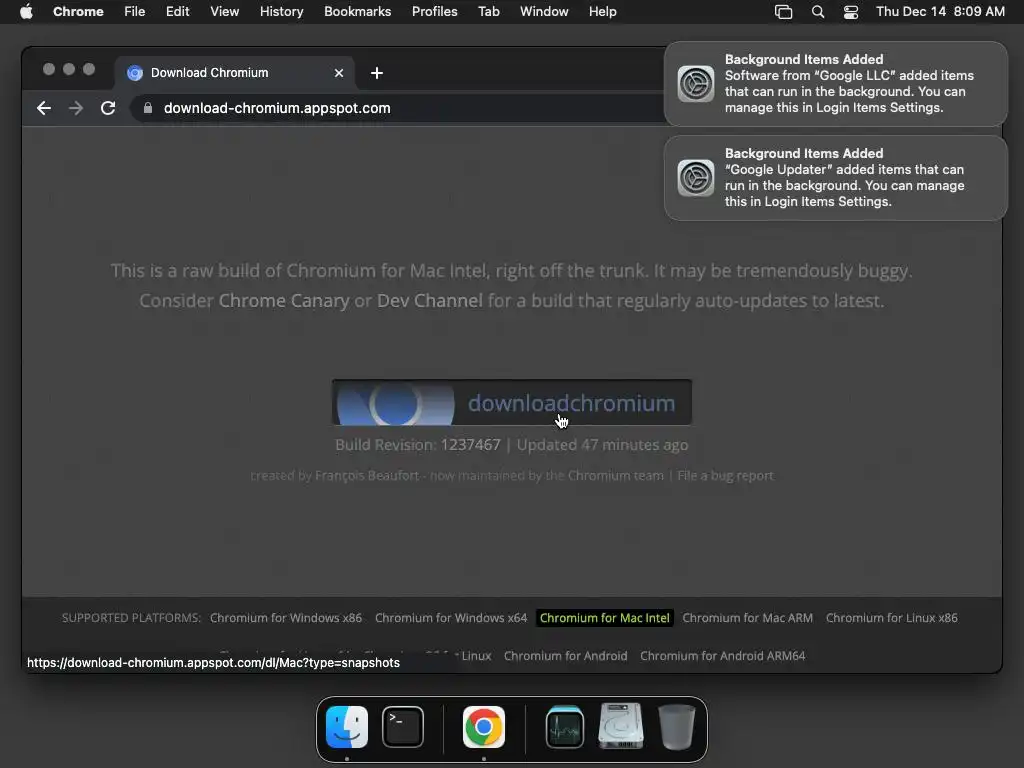Open Control Center from menu bar
This screenshot has height=768, width=1024.
coord(851,12)
